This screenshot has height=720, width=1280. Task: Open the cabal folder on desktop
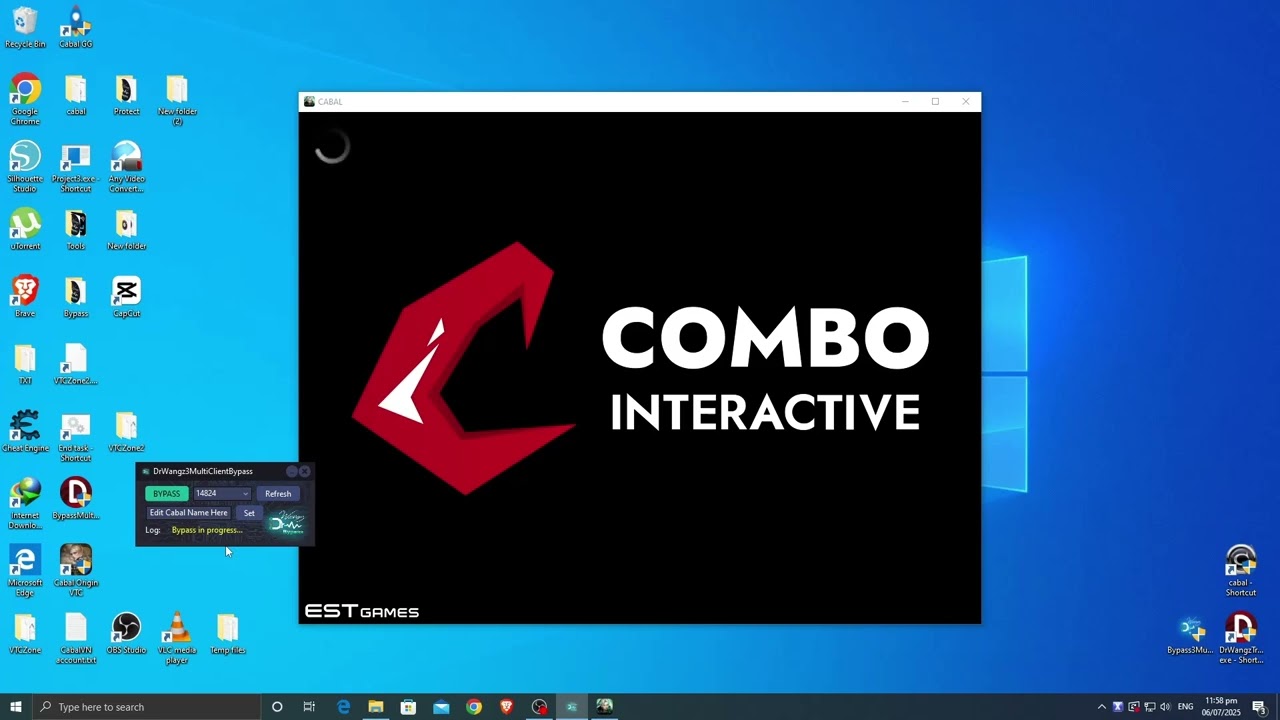click(x=76, y=95)
